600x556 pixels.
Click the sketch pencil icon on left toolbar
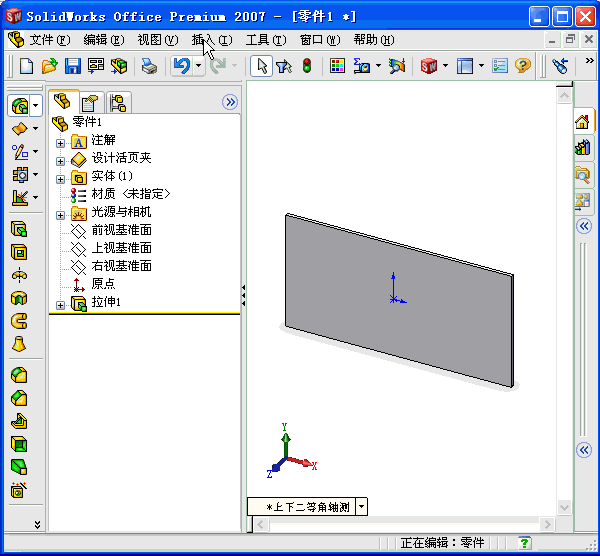[x=20, y=152]
